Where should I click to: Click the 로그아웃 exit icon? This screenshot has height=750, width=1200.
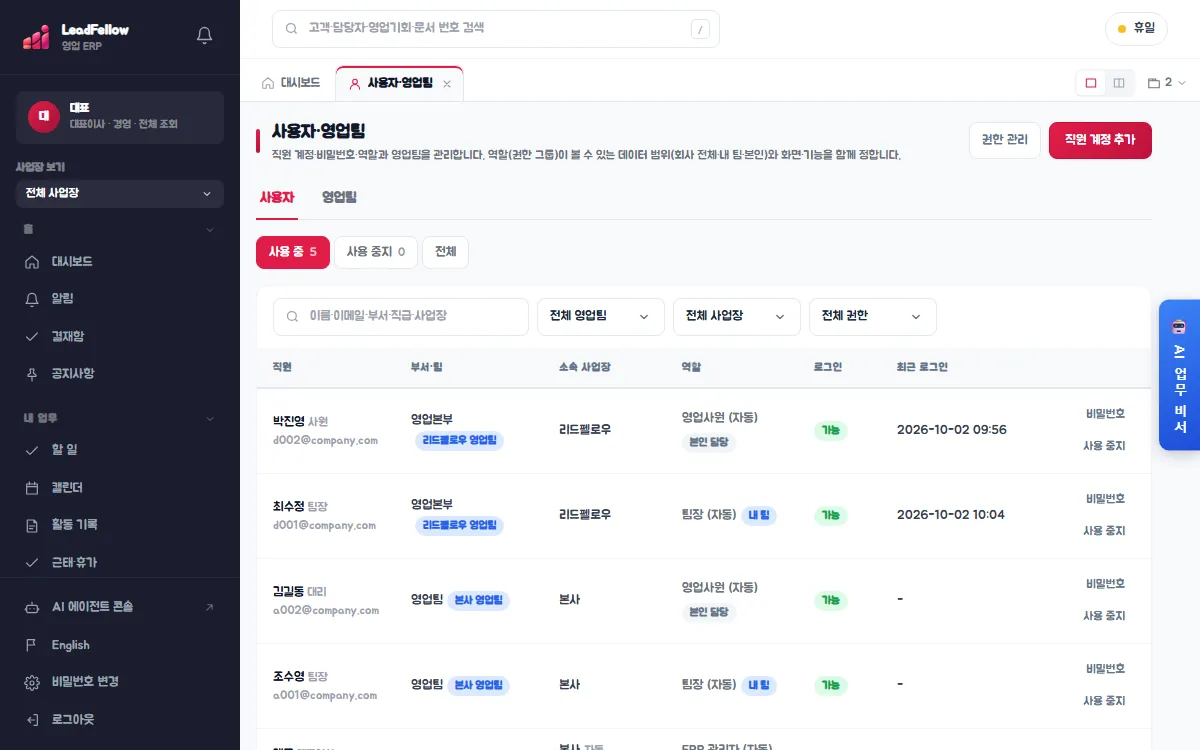(x=32, y=720)
